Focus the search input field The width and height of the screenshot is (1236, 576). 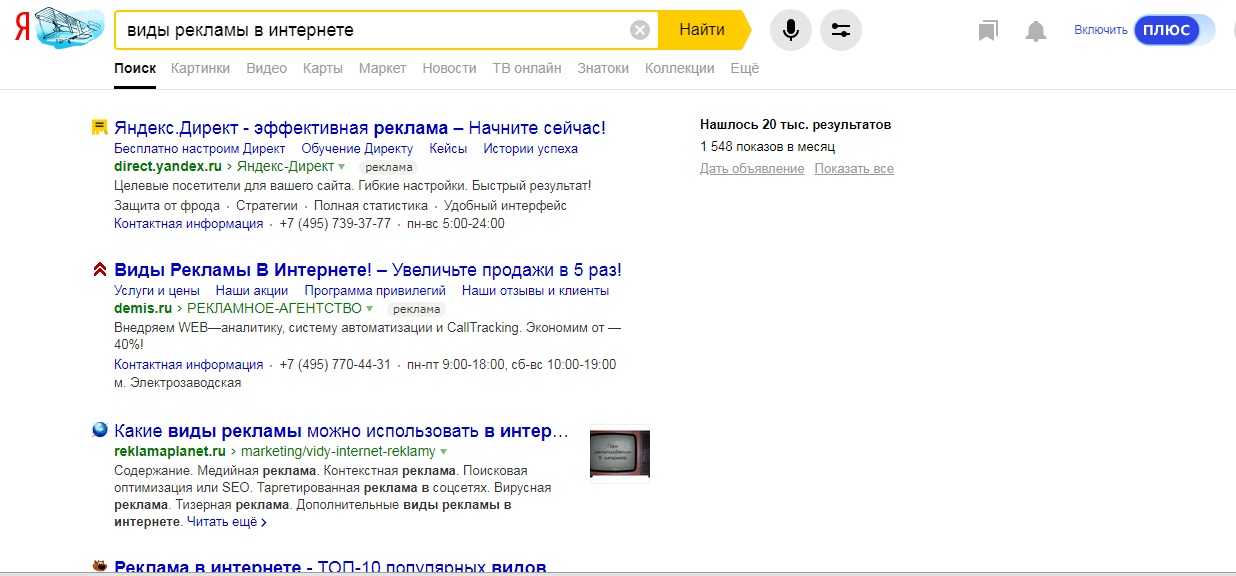click(370, 30)
